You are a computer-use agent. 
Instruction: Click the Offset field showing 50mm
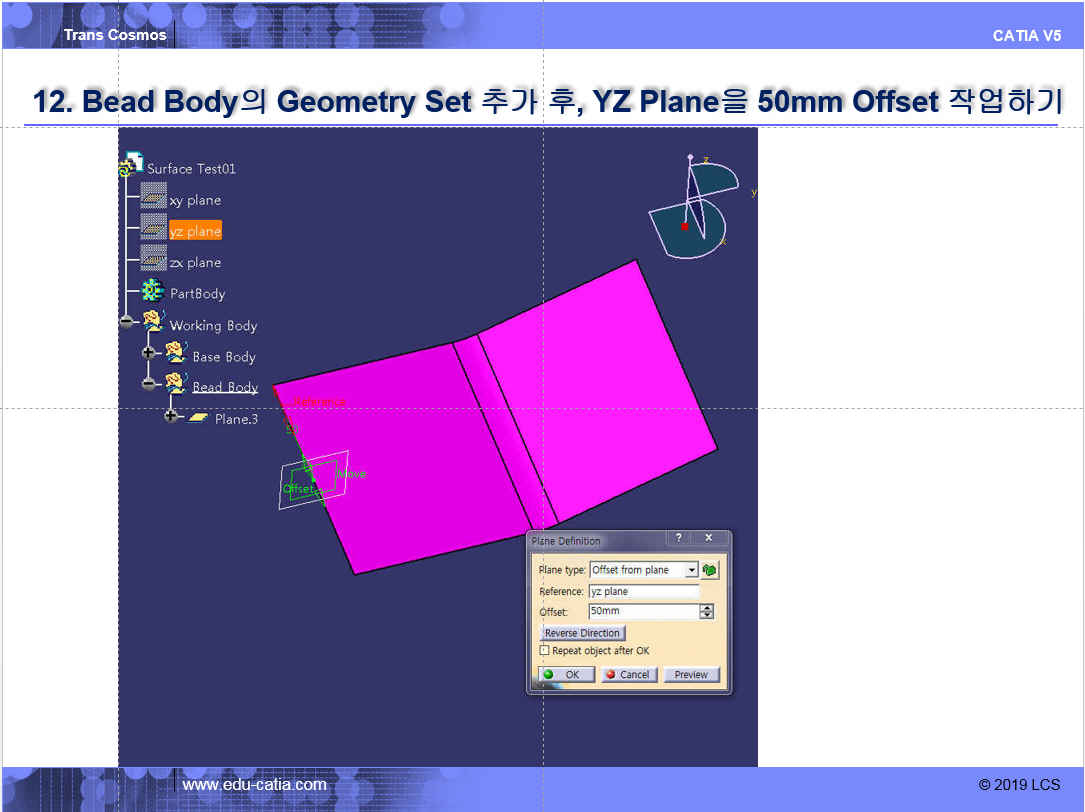click(x=644, y=611)
